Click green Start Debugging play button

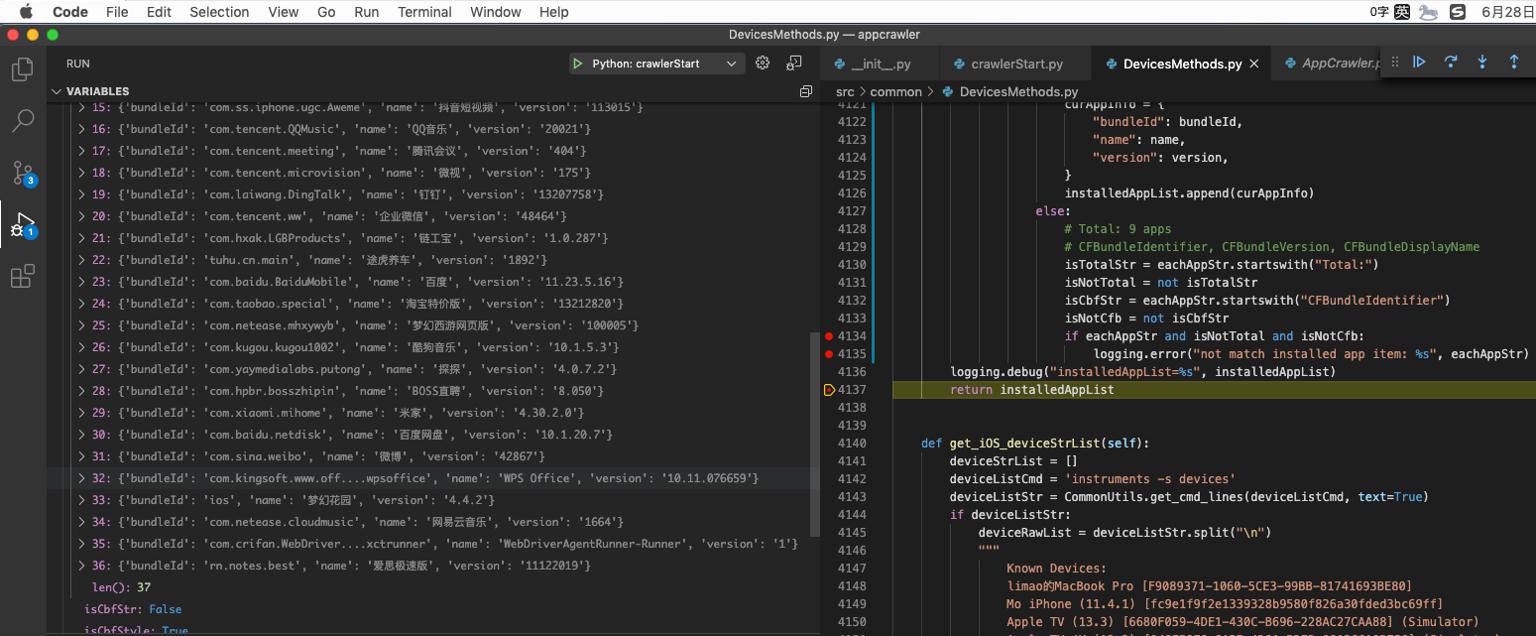pyautogui.click(x=577, y=63)
